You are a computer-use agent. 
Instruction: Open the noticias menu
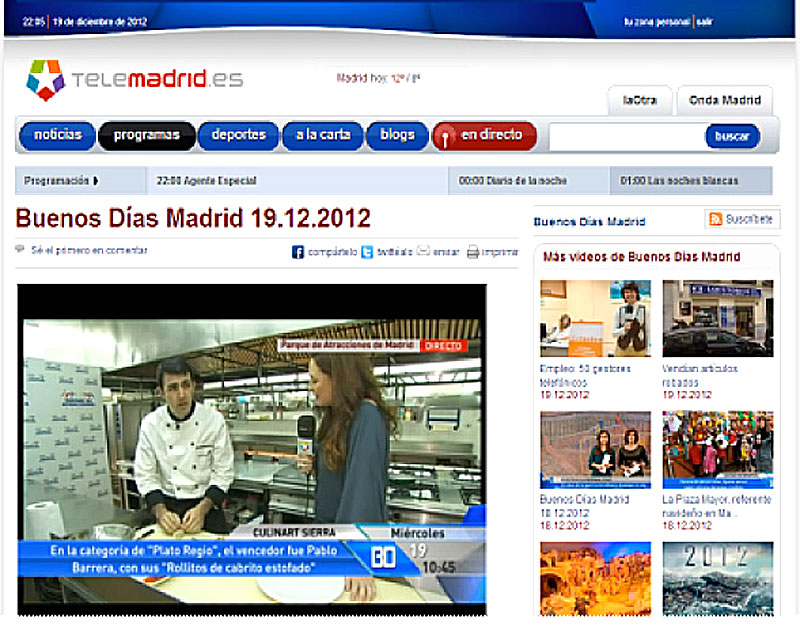pyautogui.click(x=57, y=135)
